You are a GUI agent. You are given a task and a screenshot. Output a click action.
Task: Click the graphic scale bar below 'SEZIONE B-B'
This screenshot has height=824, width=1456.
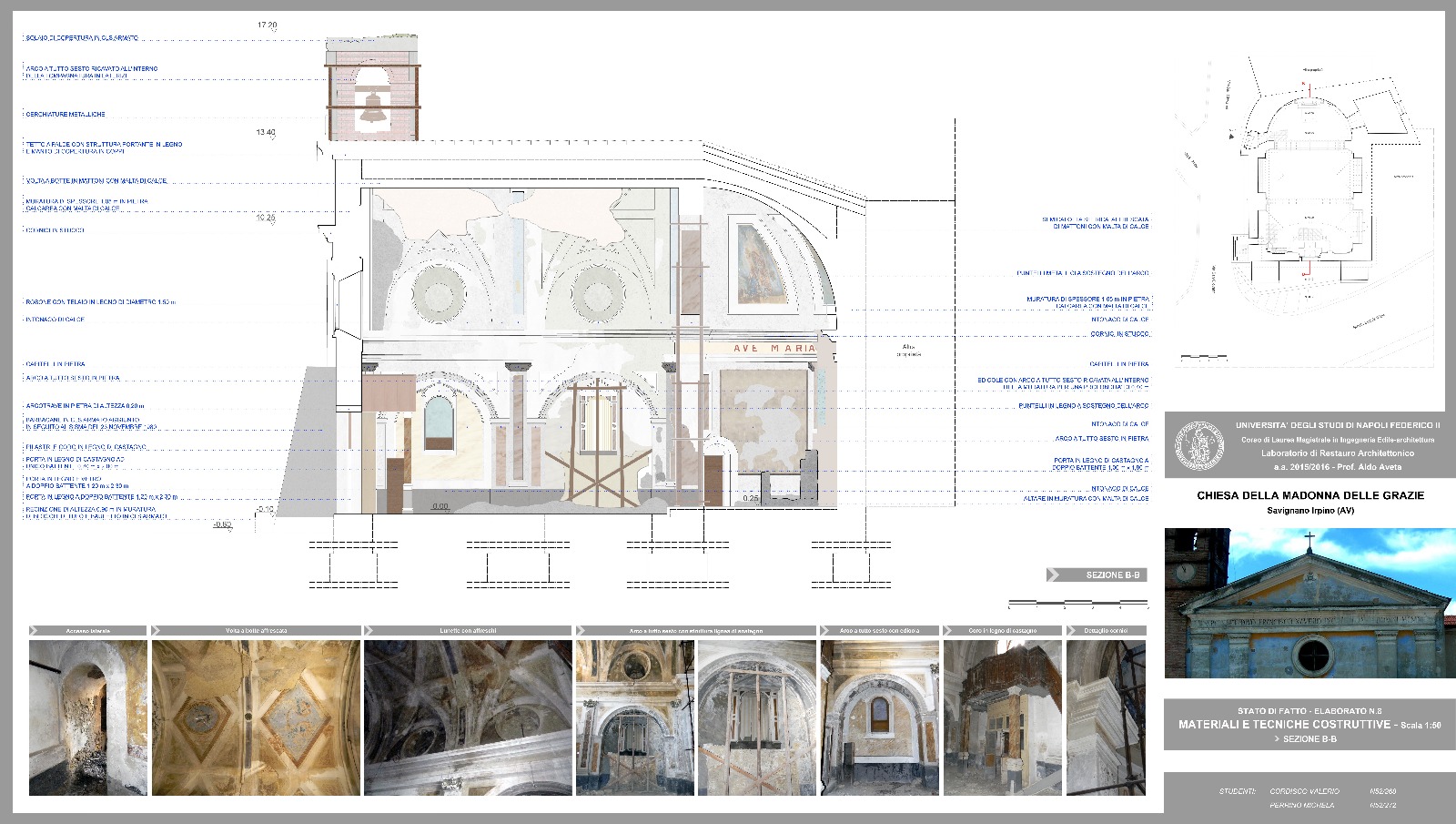pos(1078,602)
